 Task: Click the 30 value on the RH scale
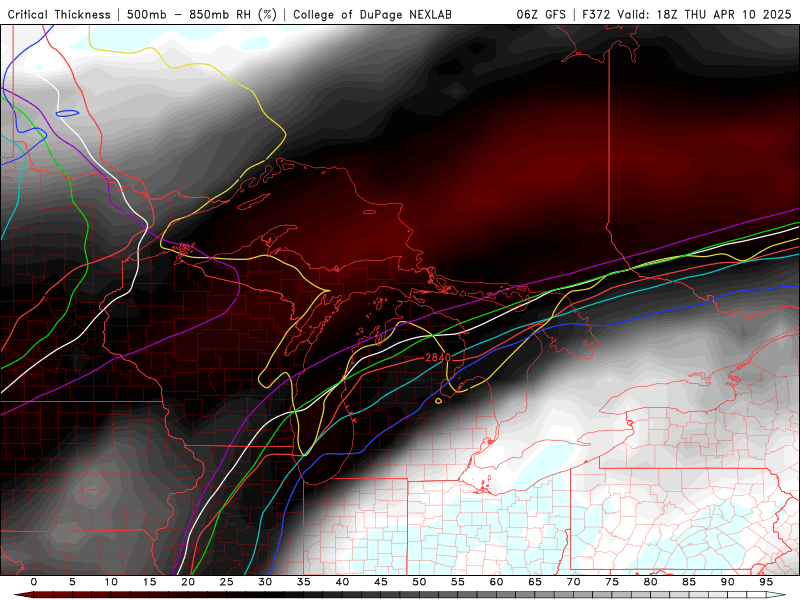(x=265, y=582)
